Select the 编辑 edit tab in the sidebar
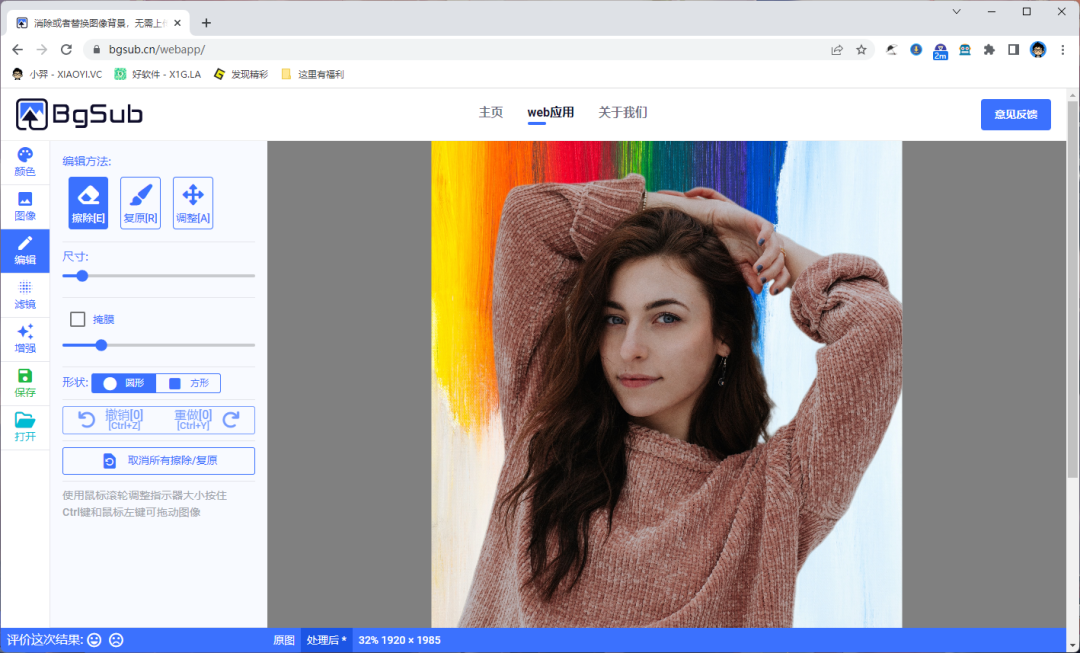 [x=25, y=251]
